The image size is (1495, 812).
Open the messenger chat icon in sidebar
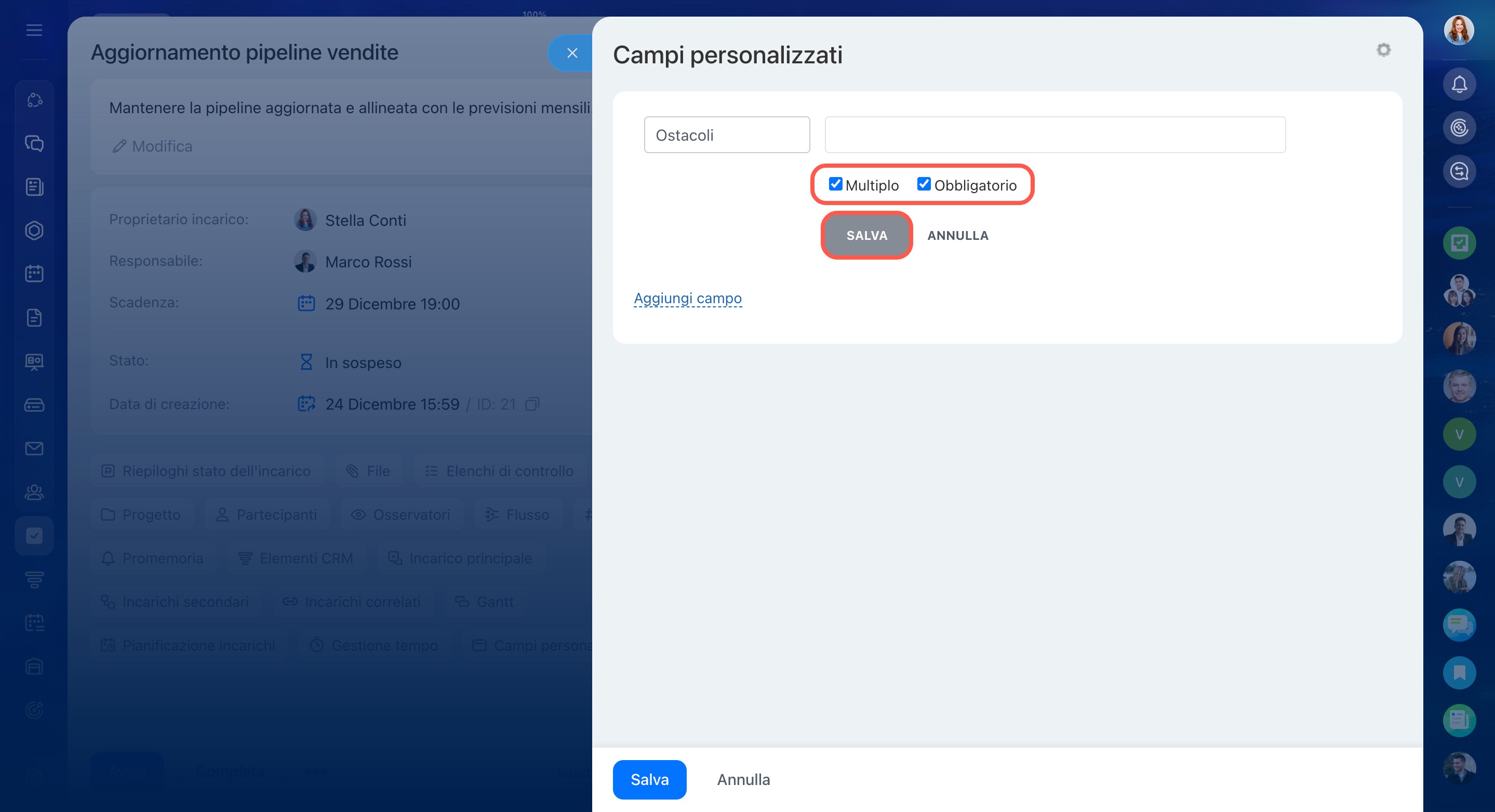tap(34, 143)
